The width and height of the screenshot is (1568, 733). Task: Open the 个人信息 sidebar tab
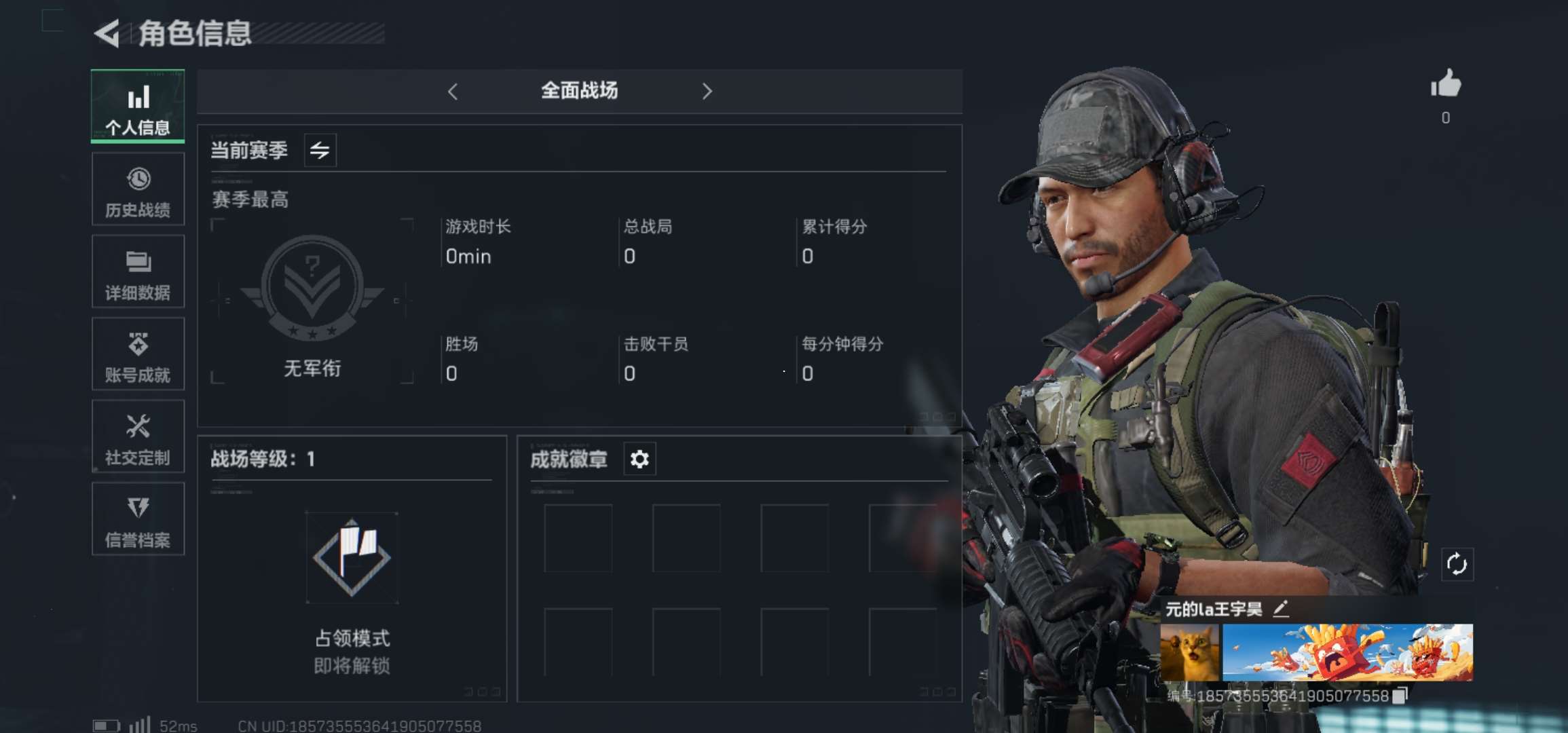tap(138, 107)
